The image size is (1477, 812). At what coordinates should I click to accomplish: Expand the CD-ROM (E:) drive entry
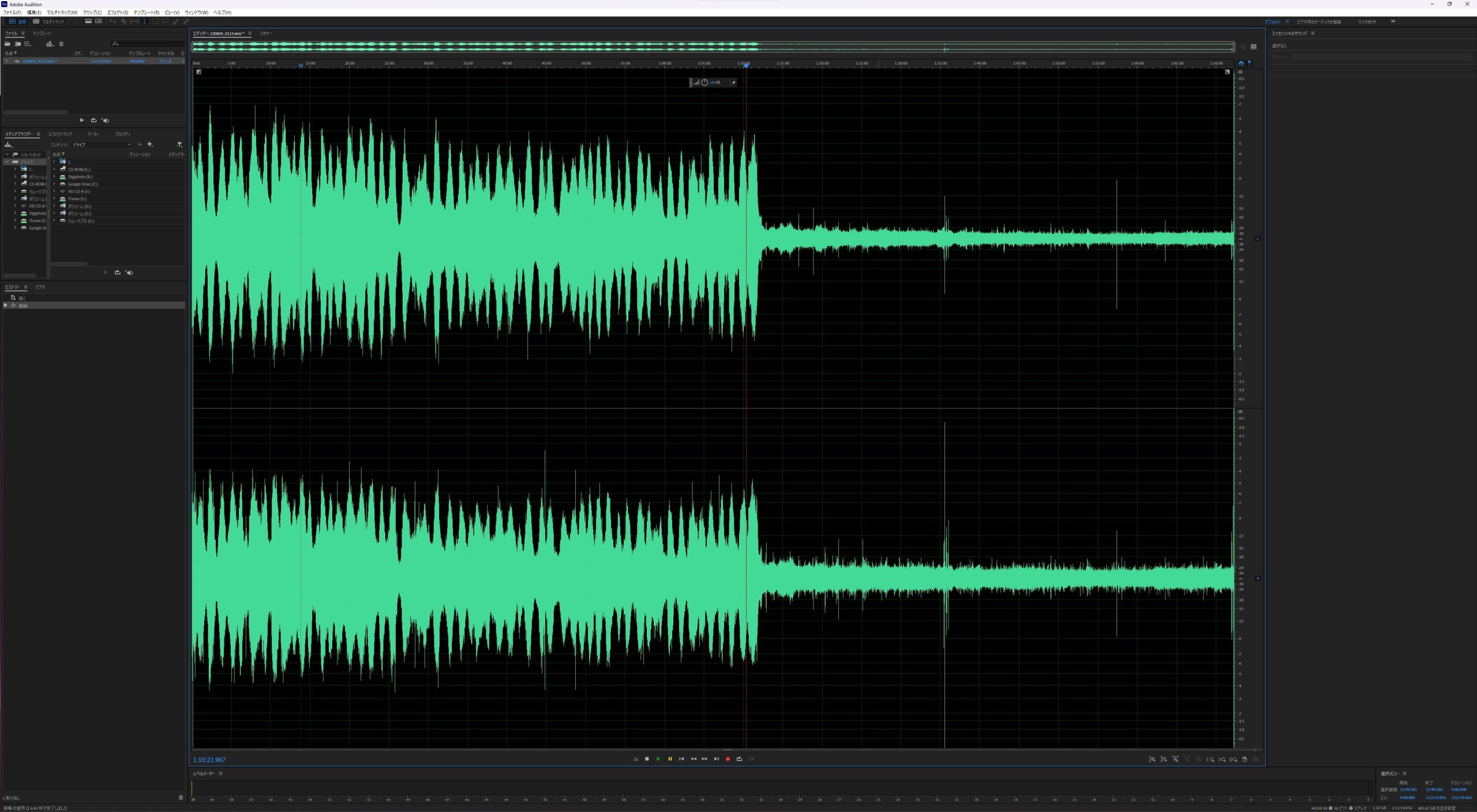(54, 170)
